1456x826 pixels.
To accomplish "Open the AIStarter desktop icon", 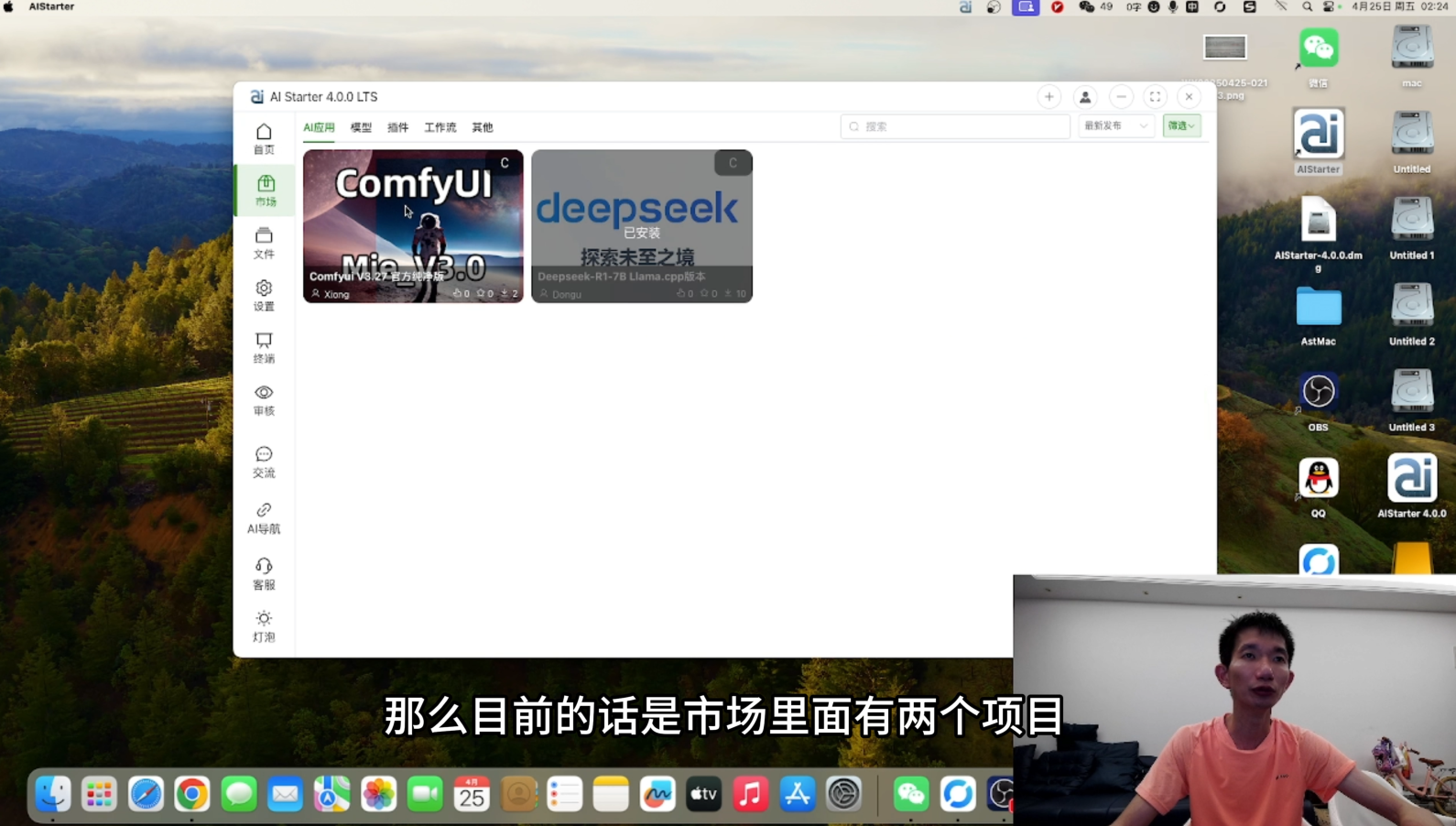I will (1319, 141).
